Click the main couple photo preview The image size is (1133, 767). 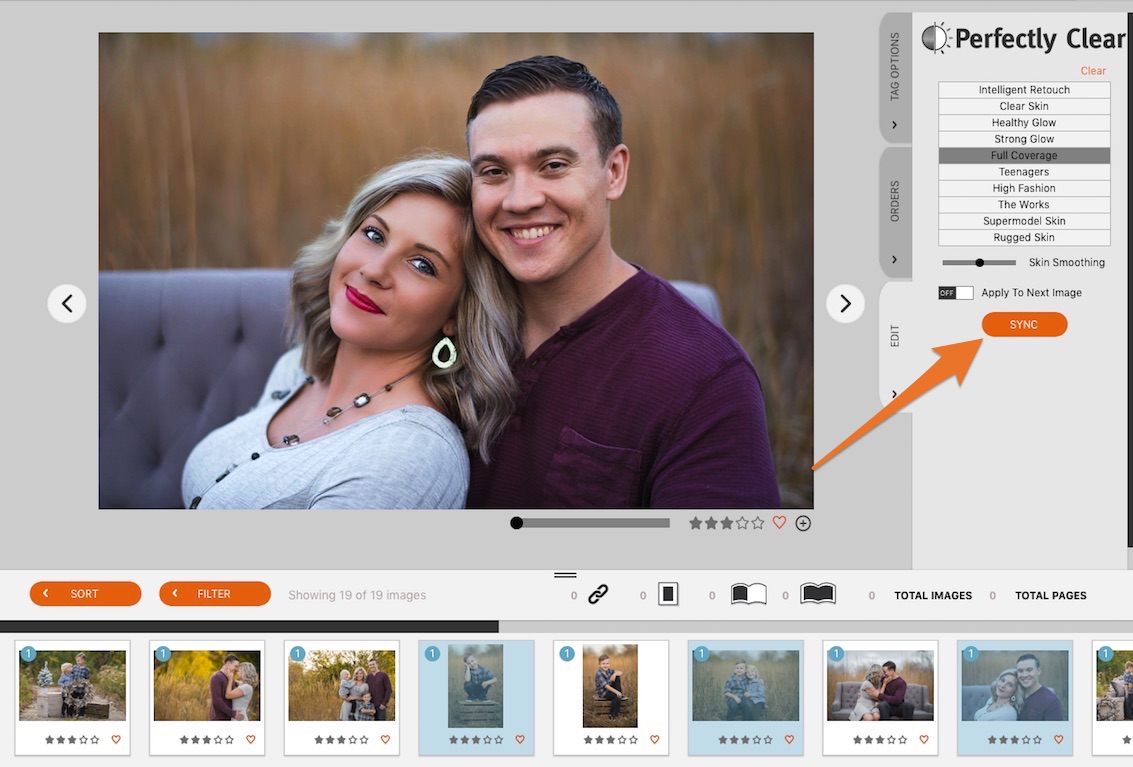(x=456, y=270)
